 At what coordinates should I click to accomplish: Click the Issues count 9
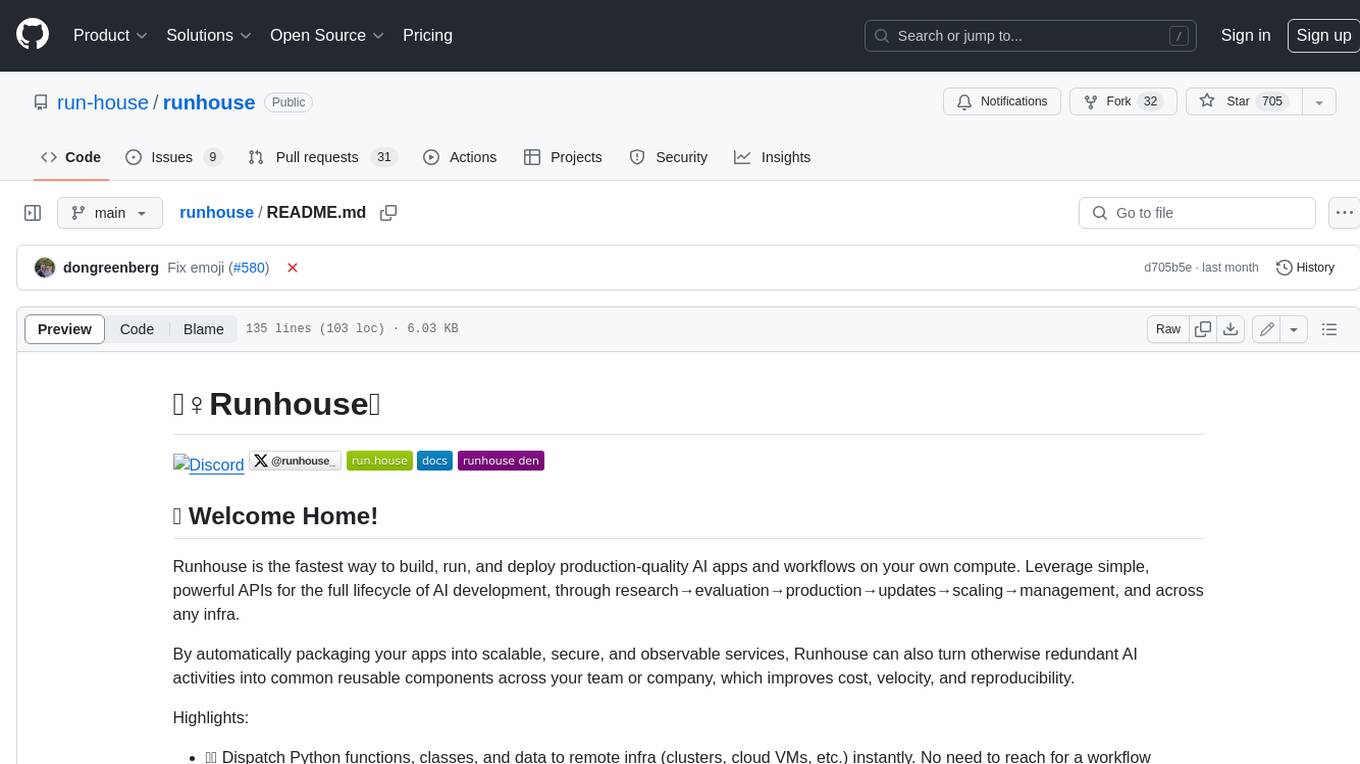(212, 157)
